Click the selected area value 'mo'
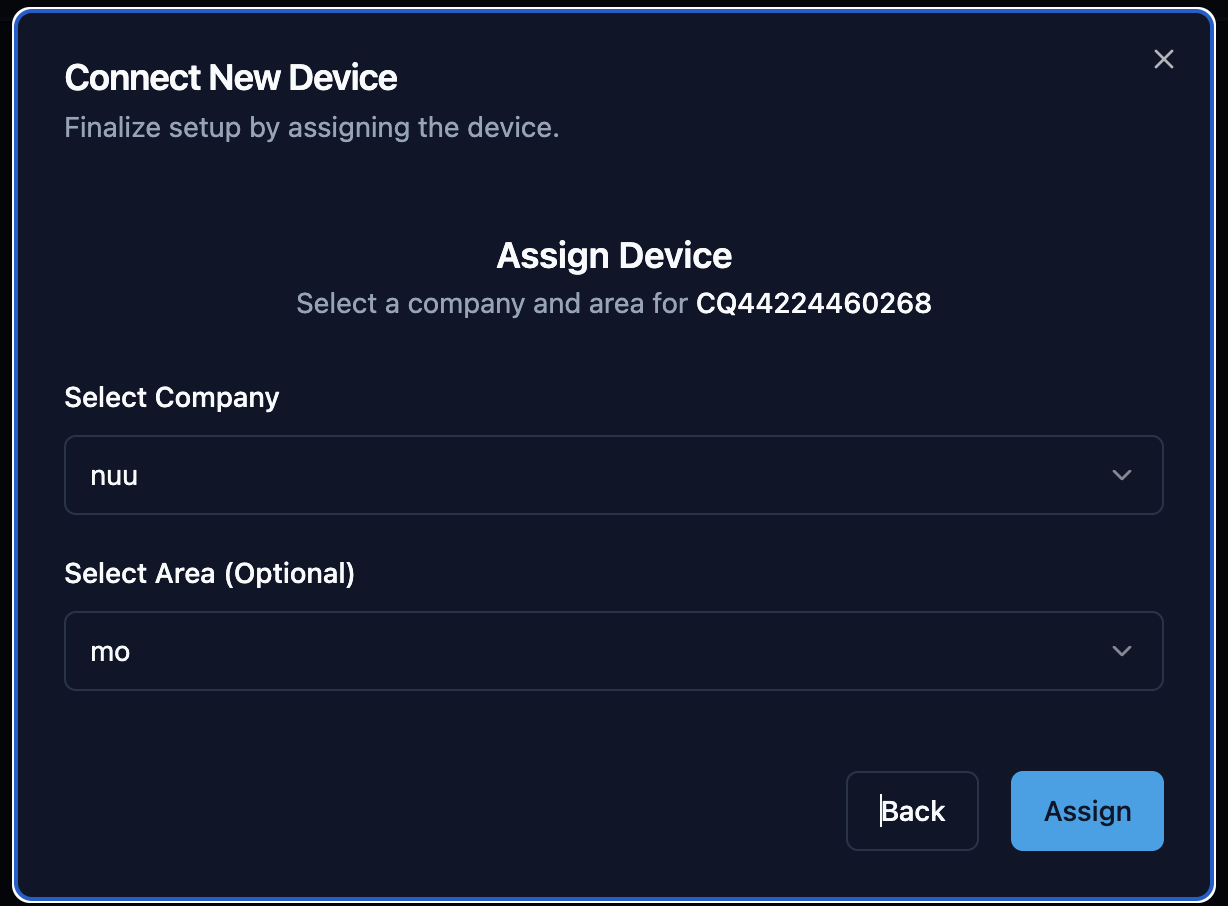The height and width of the screenshot is (906, 1228). pos(110,652)
